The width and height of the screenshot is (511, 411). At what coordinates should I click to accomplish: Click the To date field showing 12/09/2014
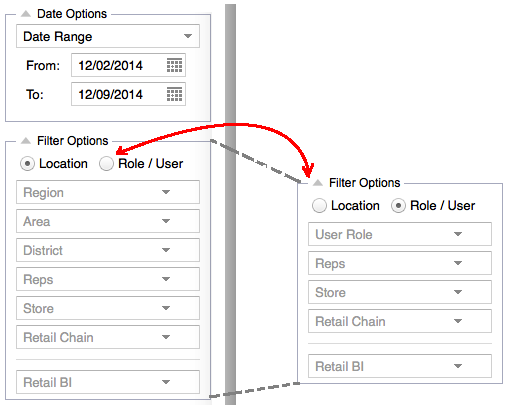(128, 94)
